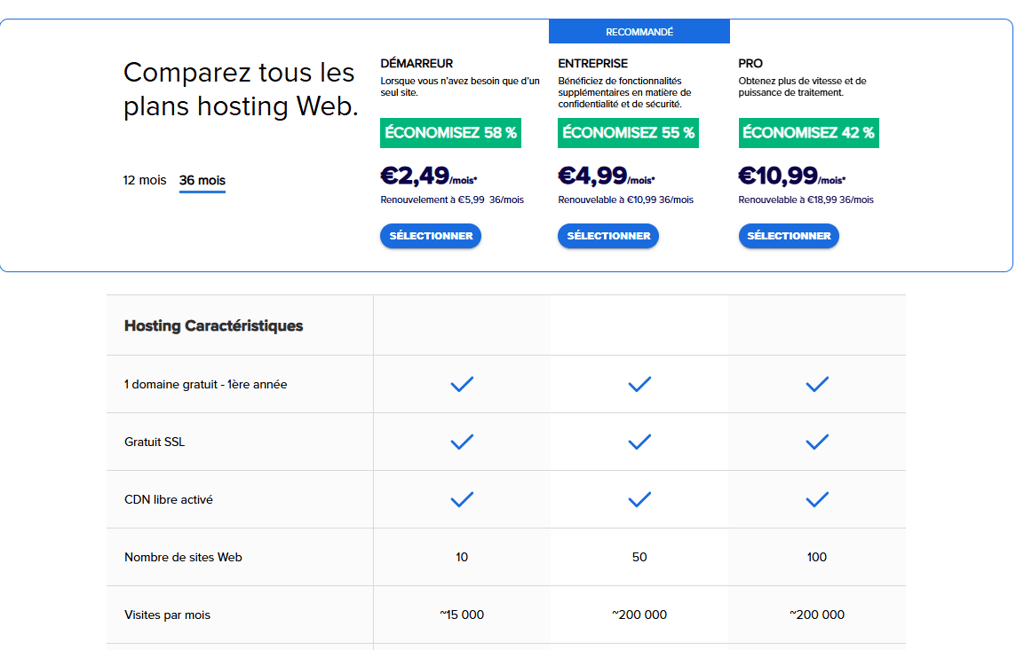This screenshot has width=1024, height=650.
Task: Click the €4,99 /mois price
Action: (606, 176)
